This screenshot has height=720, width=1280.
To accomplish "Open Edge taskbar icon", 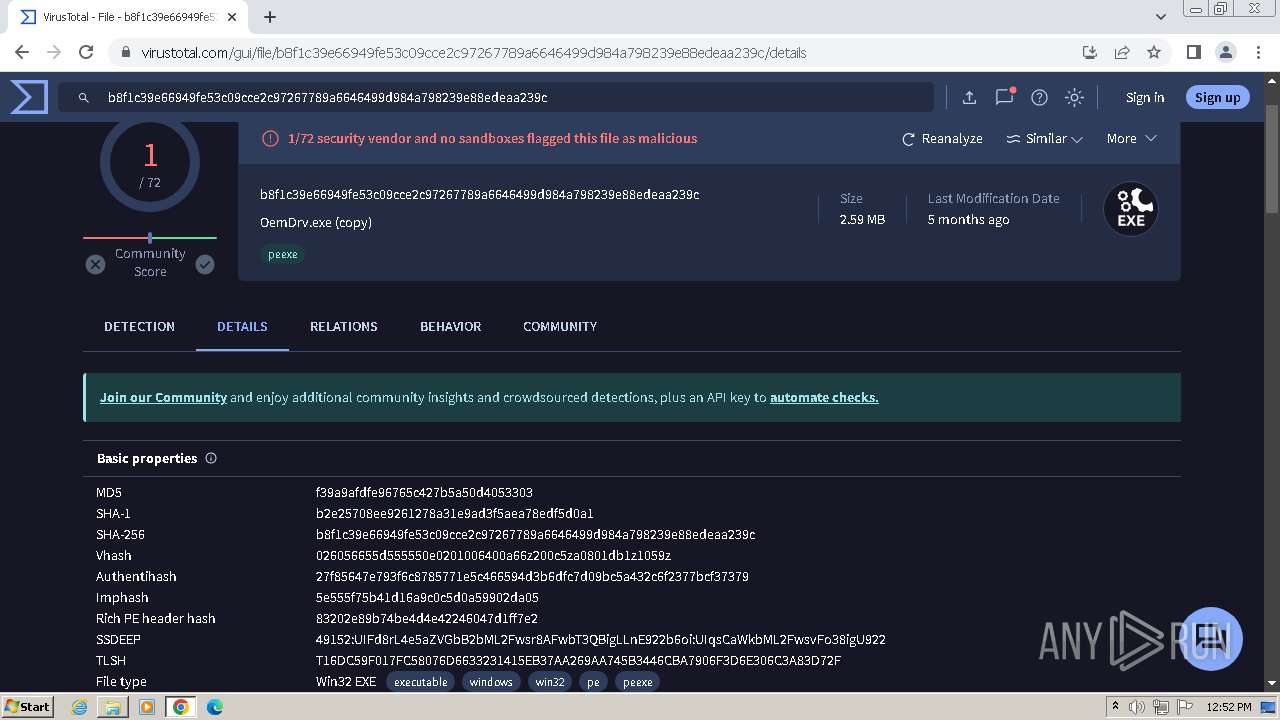I will point(214,707).
